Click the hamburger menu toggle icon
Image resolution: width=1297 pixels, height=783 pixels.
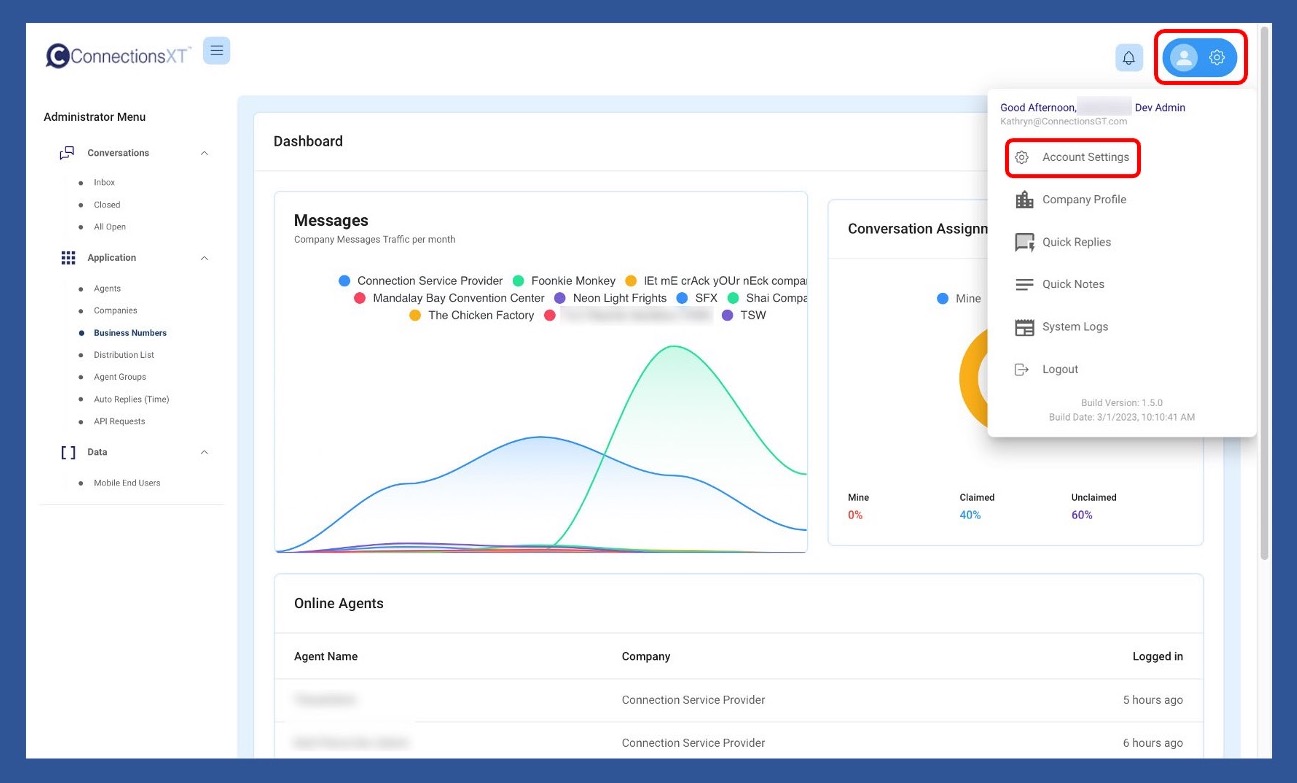[216, 50]
